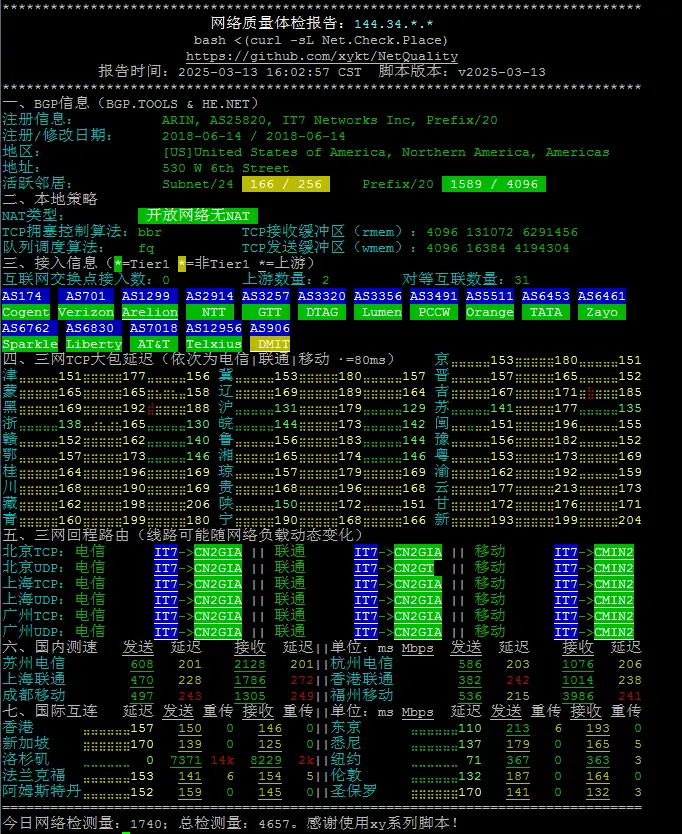Viewport: 682px width, 834px height.
Task: Click the 开放网络无NAT badge
Action: click(197, 215)
